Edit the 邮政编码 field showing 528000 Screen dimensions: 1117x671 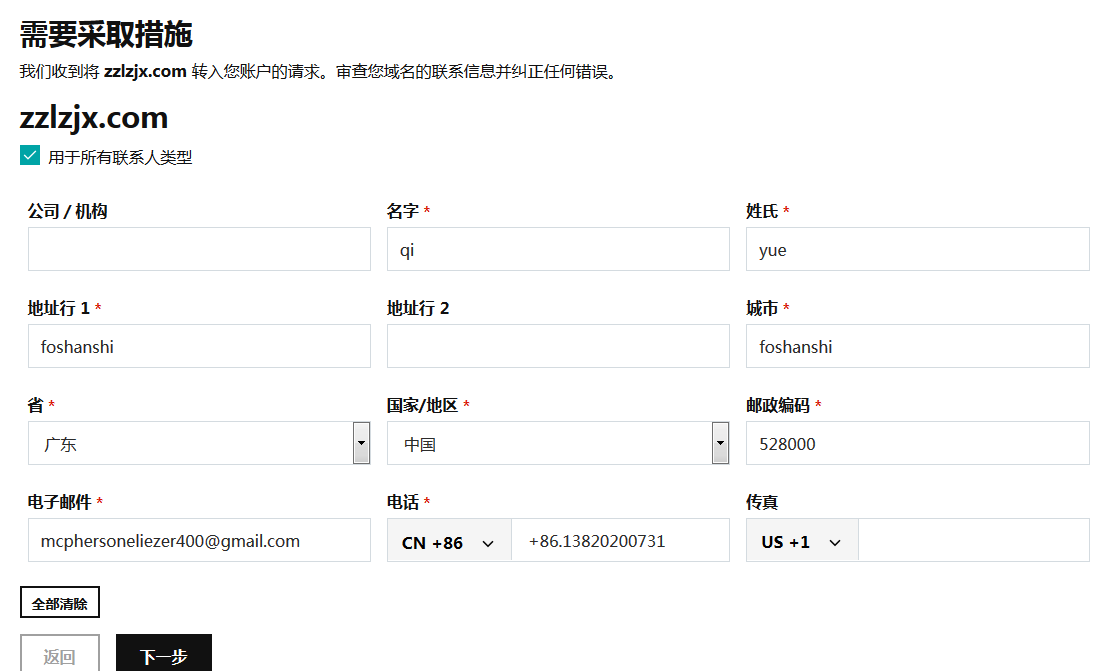[x=917, y=443]
